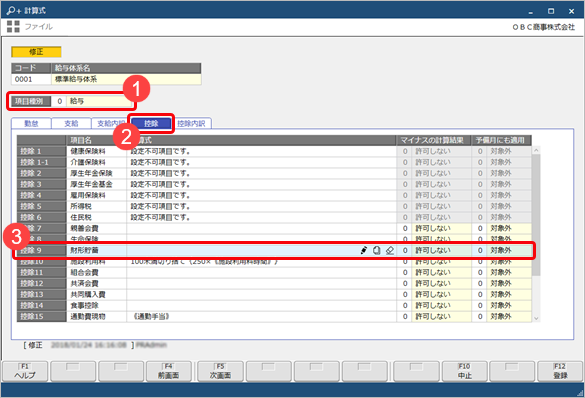This screenshot has width=585, height=398.
Task: Switch to the 支給 tab
Action: 71,123
